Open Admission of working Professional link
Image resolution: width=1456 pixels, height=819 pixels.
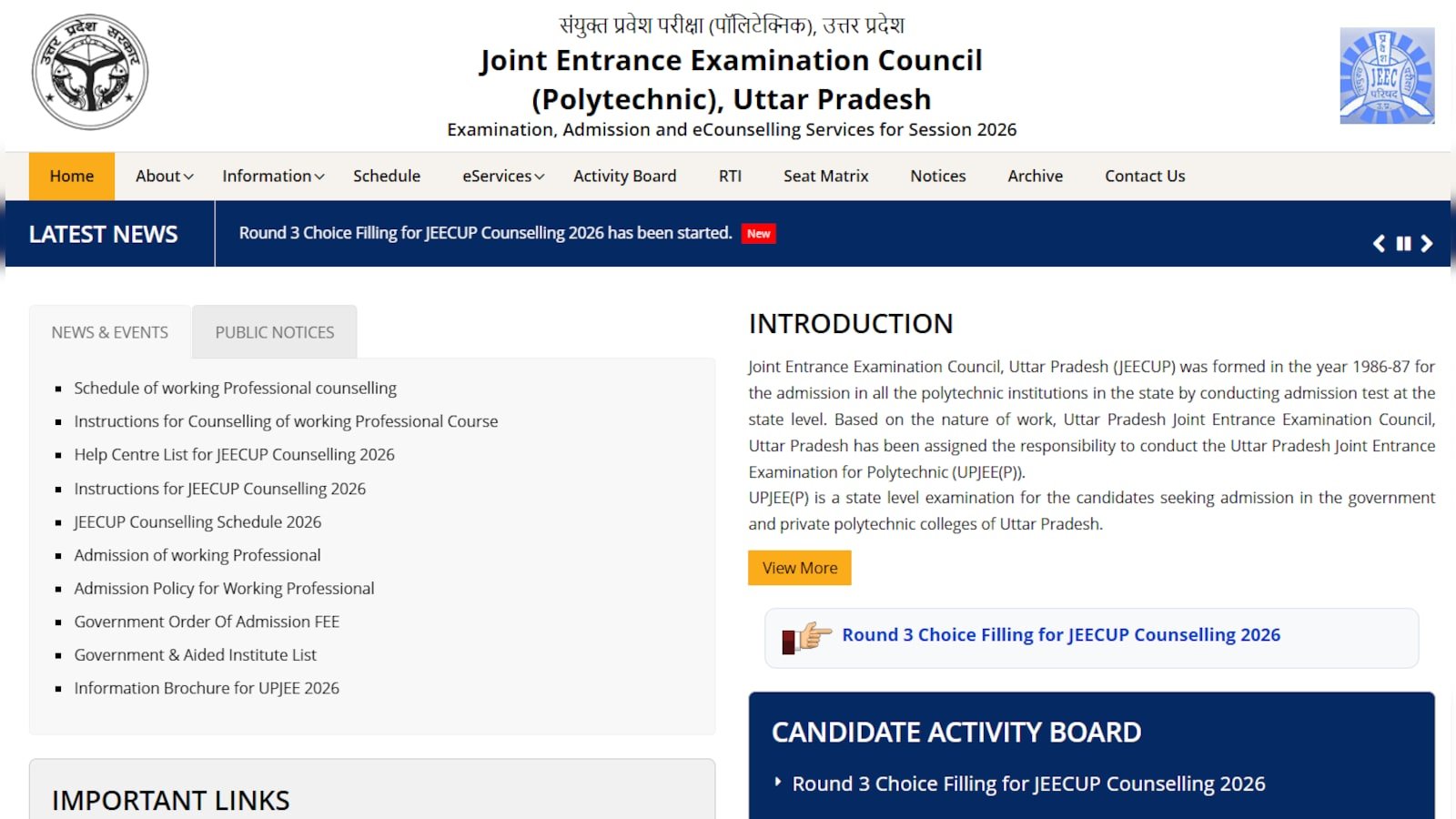tap(197, 555)
